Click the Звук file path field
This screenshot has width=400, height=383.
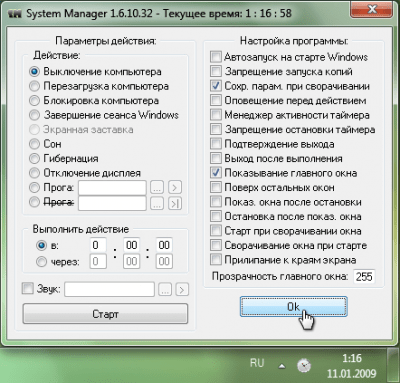tap(109, 289)
